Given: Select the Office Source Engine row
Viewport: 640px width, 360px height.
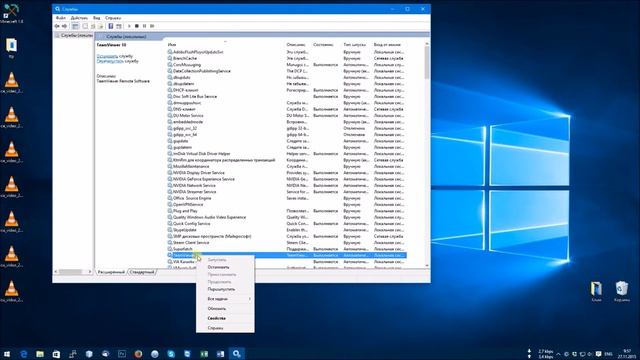Looking at the screenshot, I should tap(287, 198).
